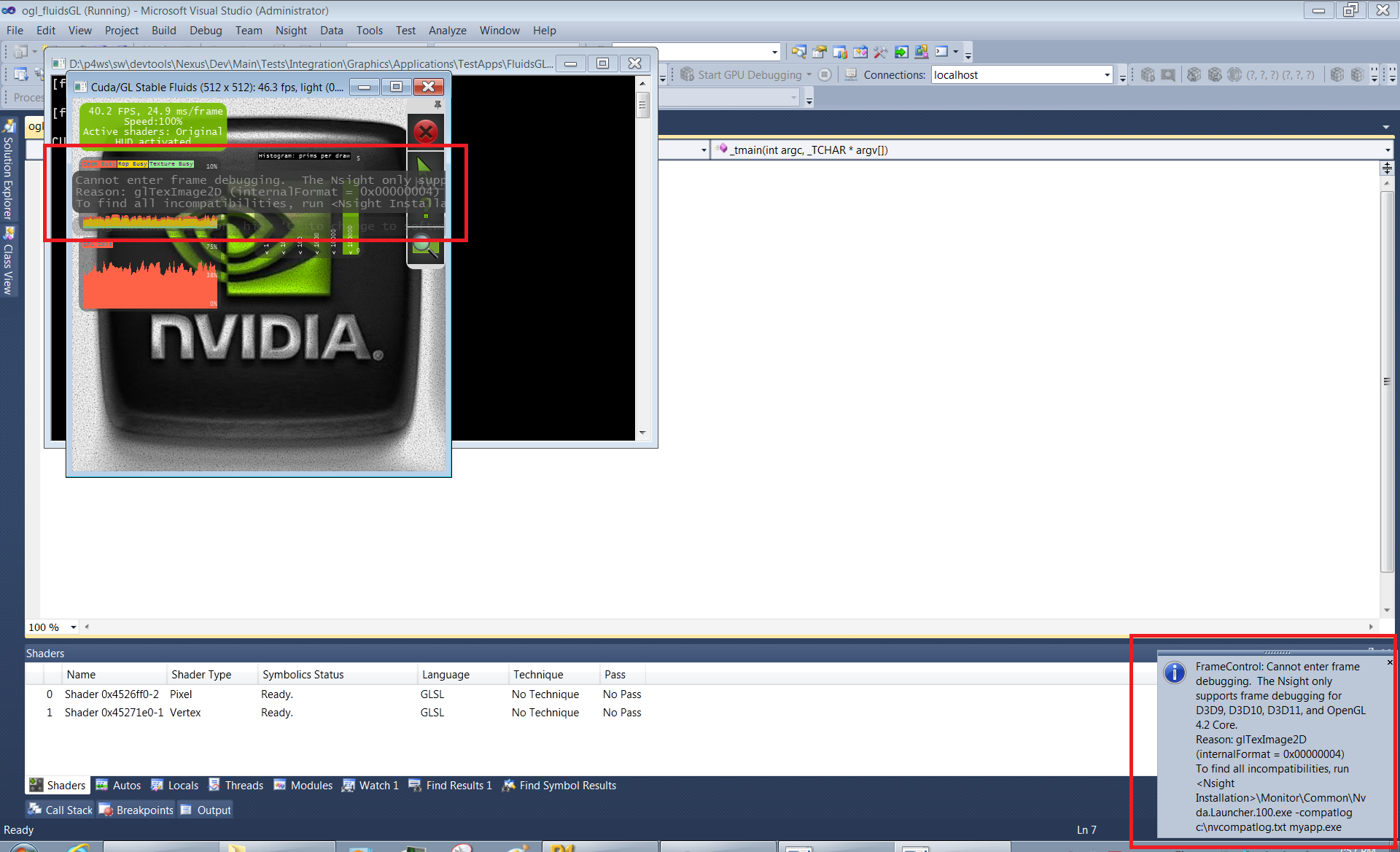Close the FrameControl notification popup
The height and width of the screenshot is (852, 1400).
click(x=1389, y=662)
